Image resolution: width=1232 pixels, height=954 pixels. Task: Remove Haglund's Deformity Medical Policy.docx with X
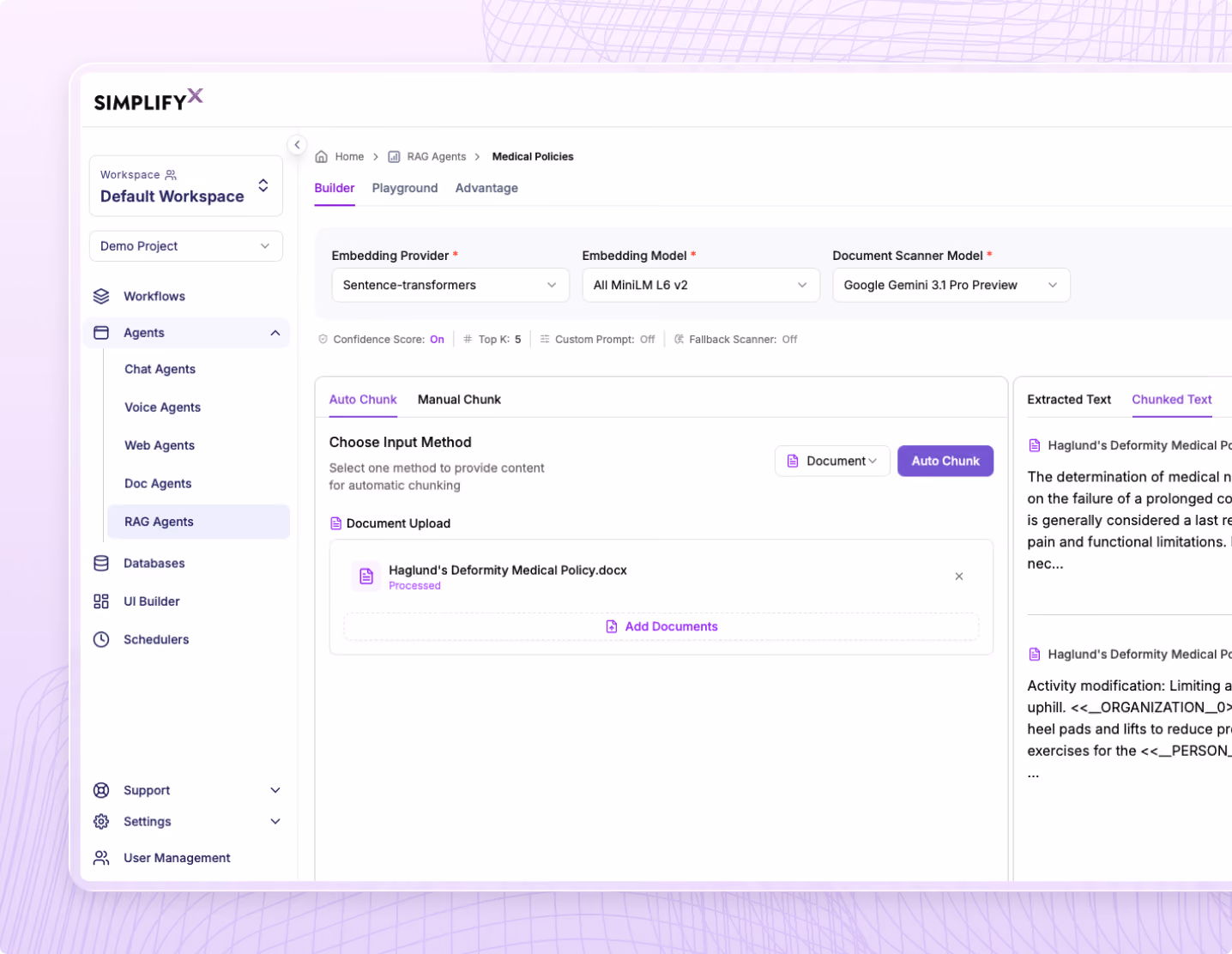click(959, 577)
